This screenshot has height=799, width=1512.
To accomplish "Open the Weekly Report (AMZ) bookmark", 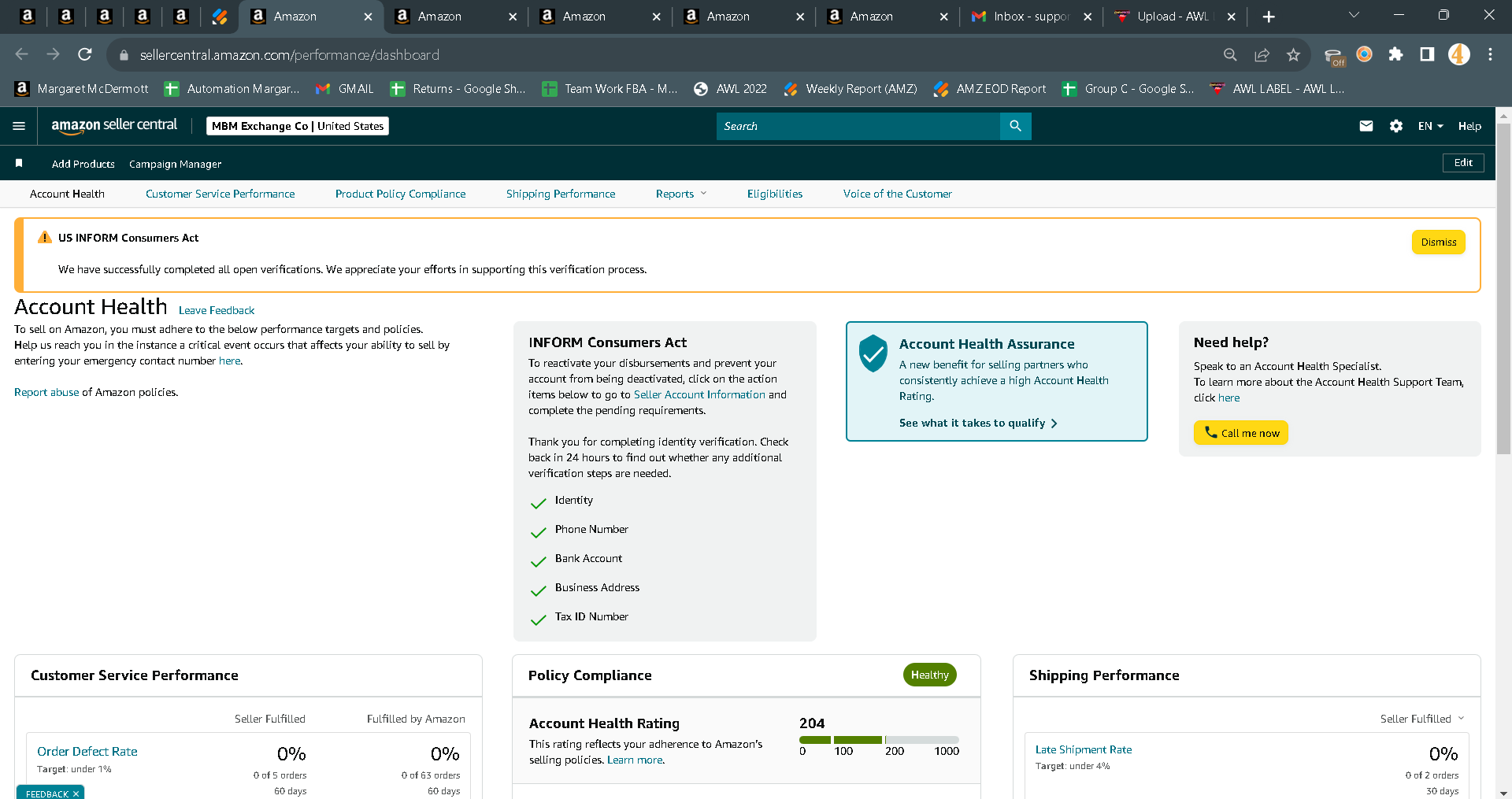I will tap(851, 89).
